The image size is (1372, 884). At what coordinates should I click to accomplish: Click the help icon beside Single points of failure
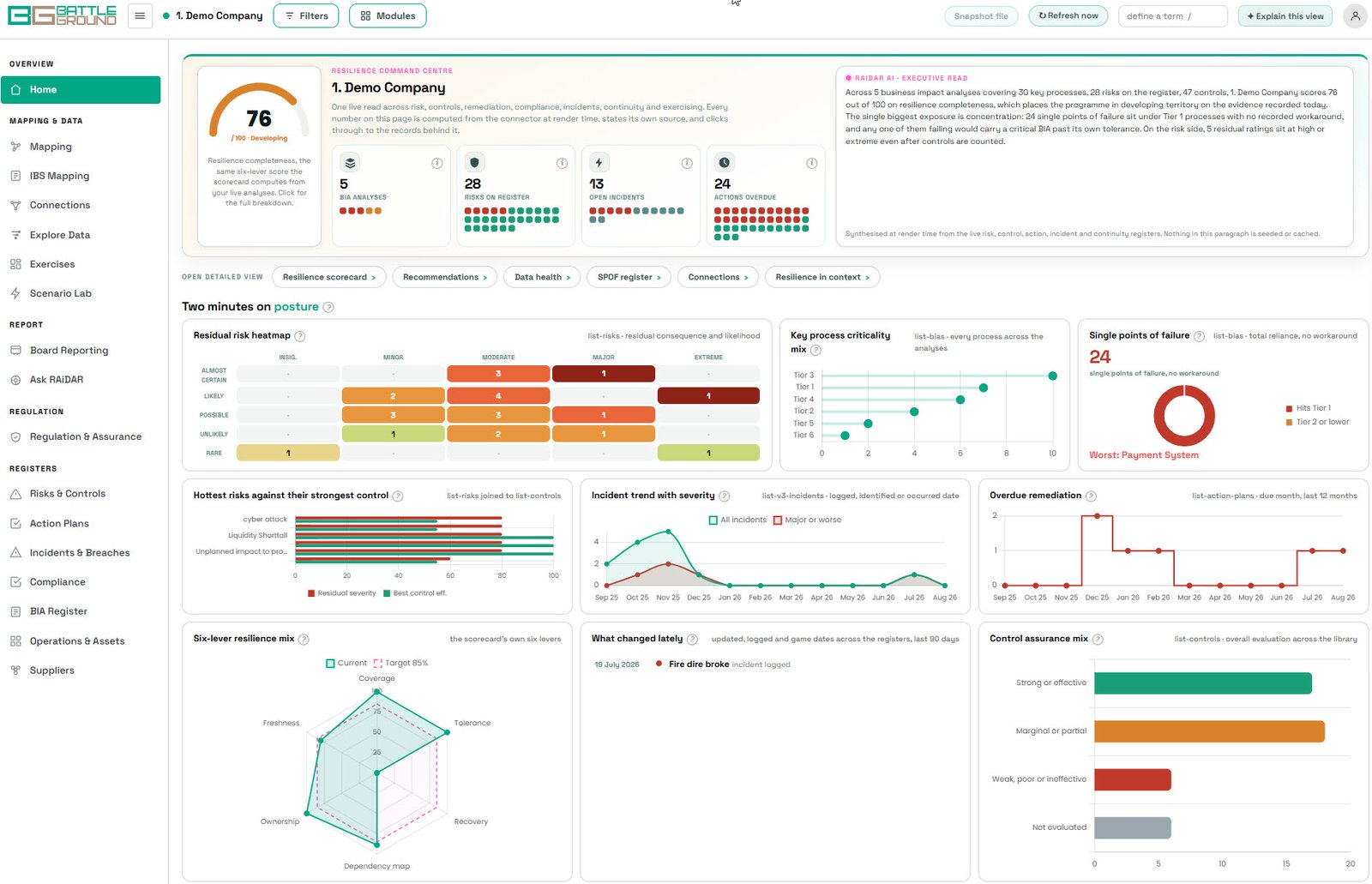[x=1199, y=336]
